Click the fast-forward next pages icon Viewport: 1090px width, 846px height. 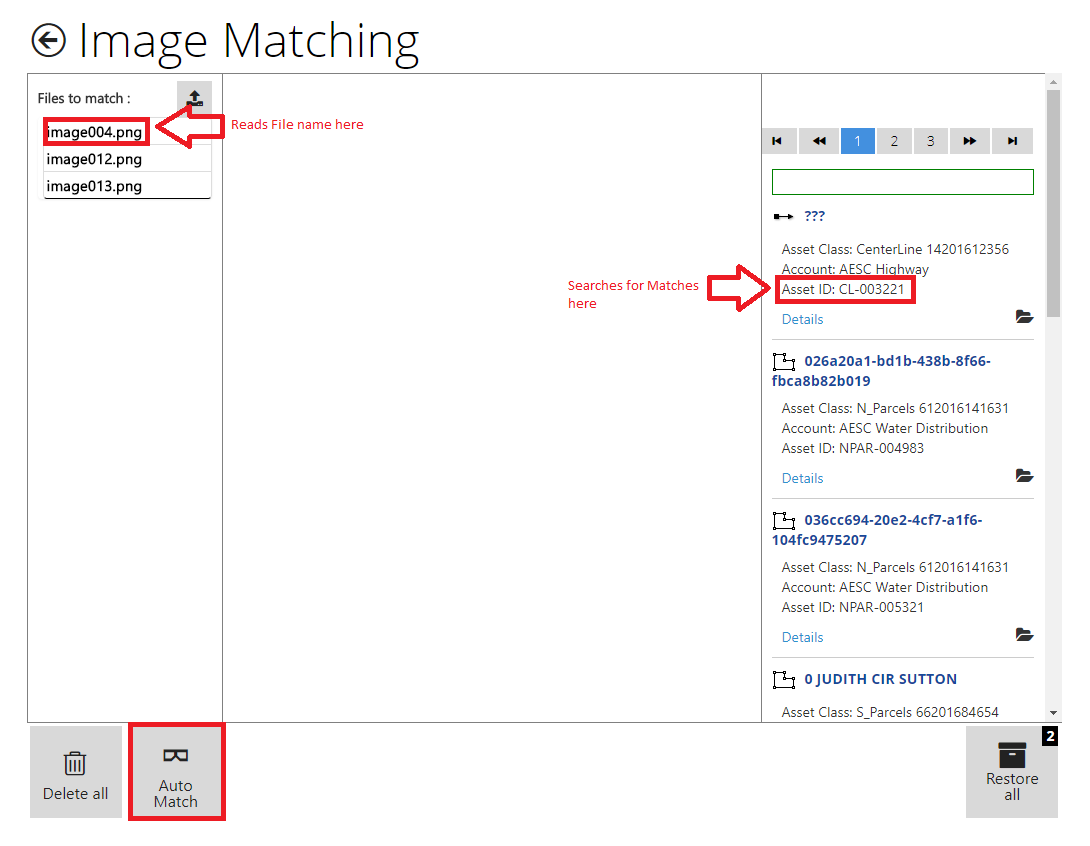pyautogui.click(x=969, y=141)
